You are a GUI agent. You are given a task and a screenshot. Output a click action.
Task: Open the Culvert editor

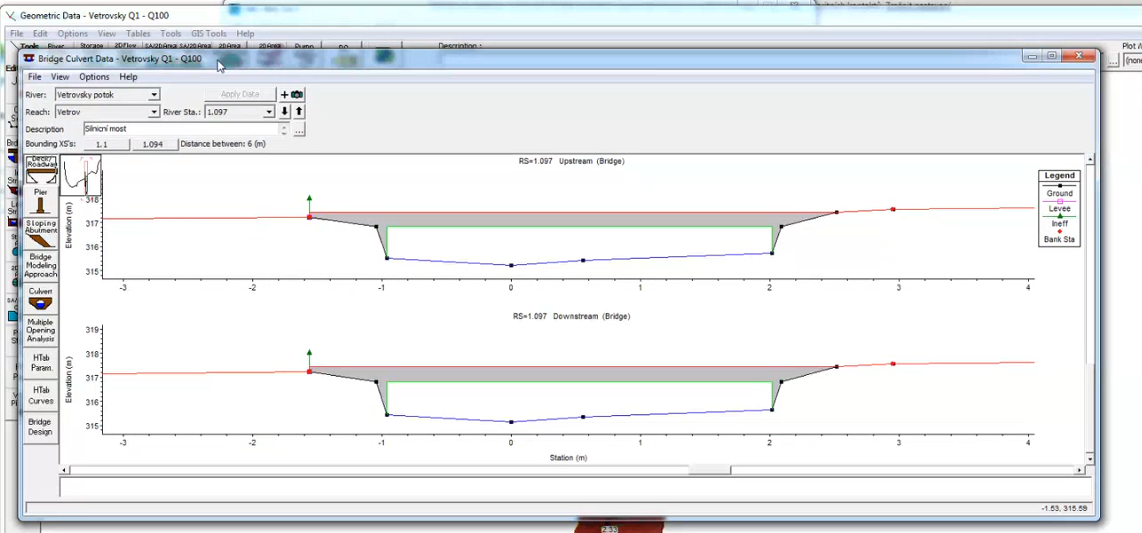[41, 299]
